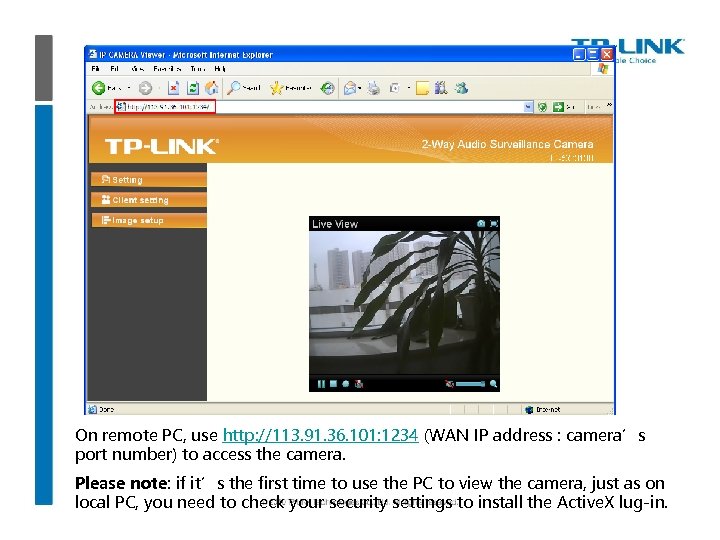Click the Live View video image

[x=404, y=303]
